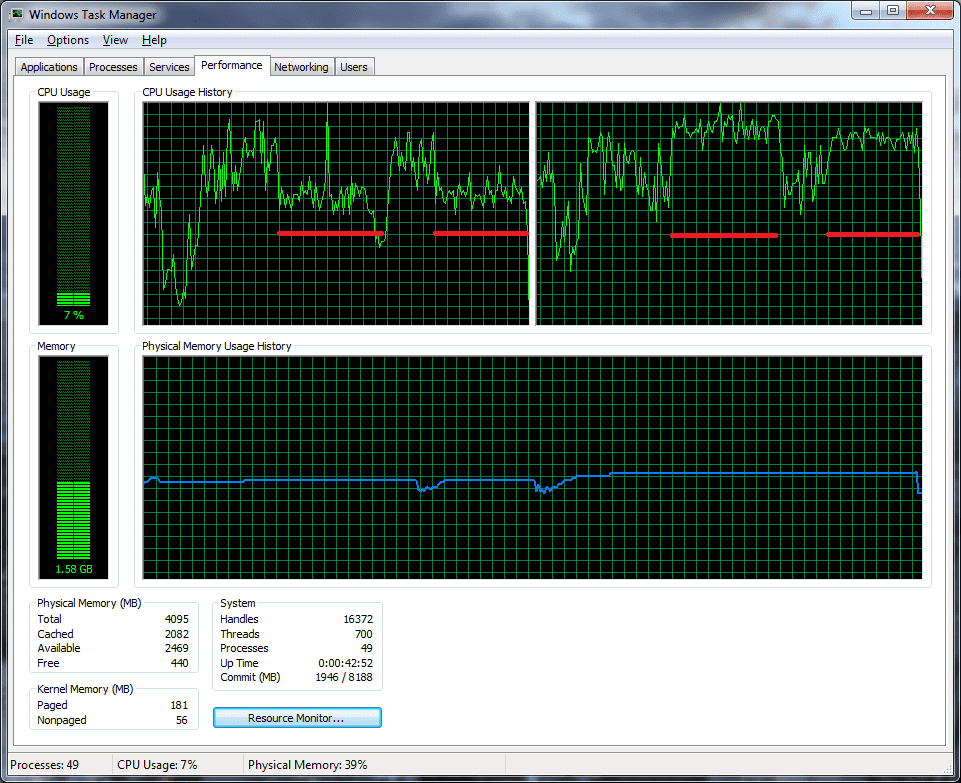Click the Up Time value 0:00:42:52
This screenshot has height=783, width=961.
pos(345,663)
